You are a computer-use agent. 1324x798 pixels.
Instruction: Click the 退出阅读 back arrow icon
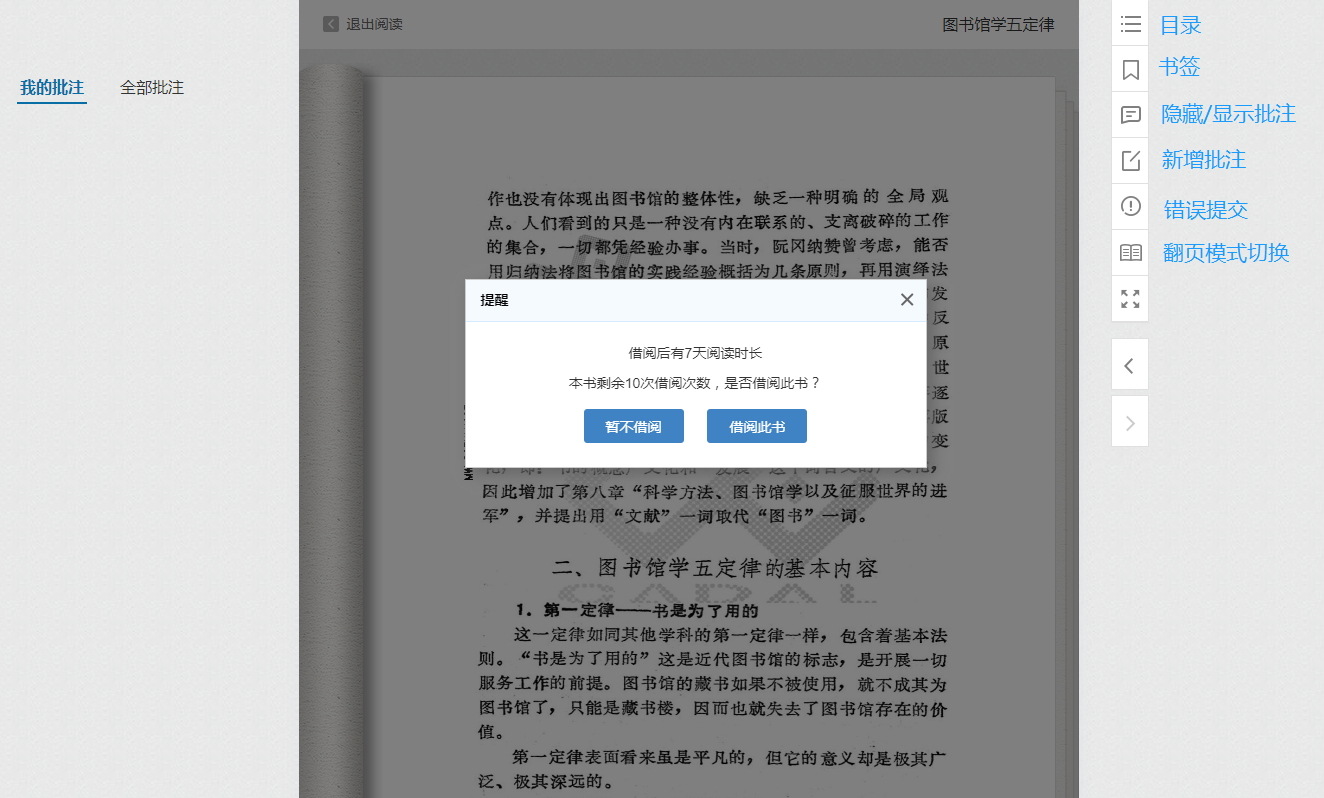pyautogui.click(x=331, y=24)
